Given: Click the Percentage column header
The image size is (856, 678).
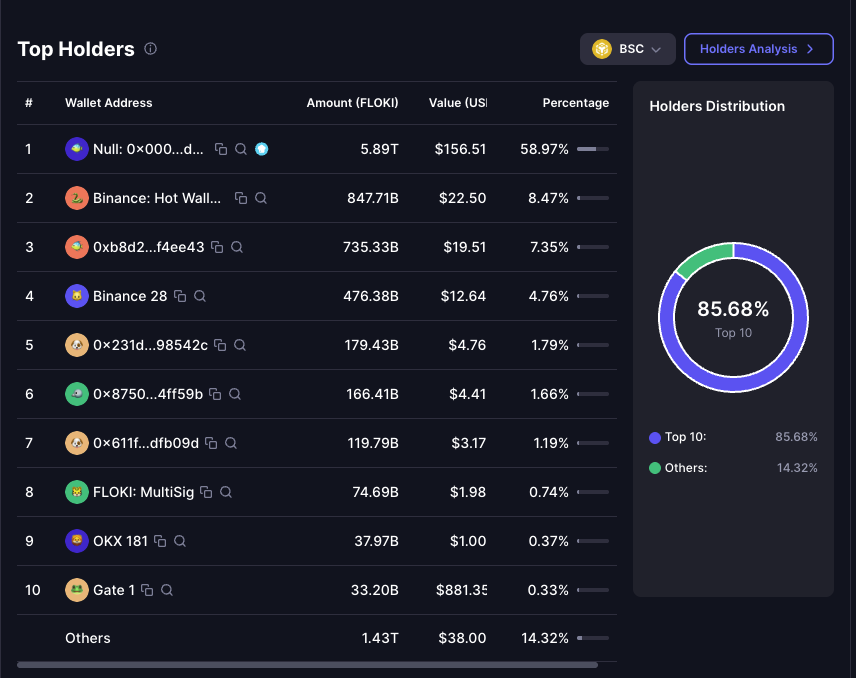Looking at the screenshot, I should coord(575,103).
